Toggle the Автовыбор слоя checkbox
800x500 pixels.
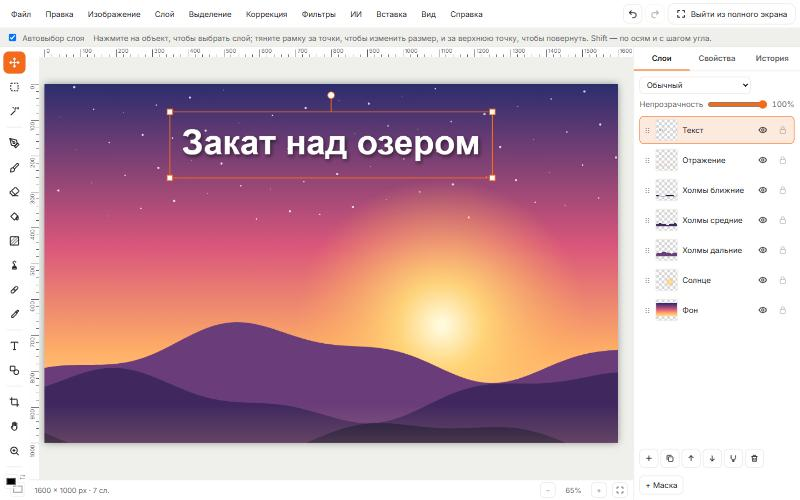pyautogui.click(x=12, y=38)
